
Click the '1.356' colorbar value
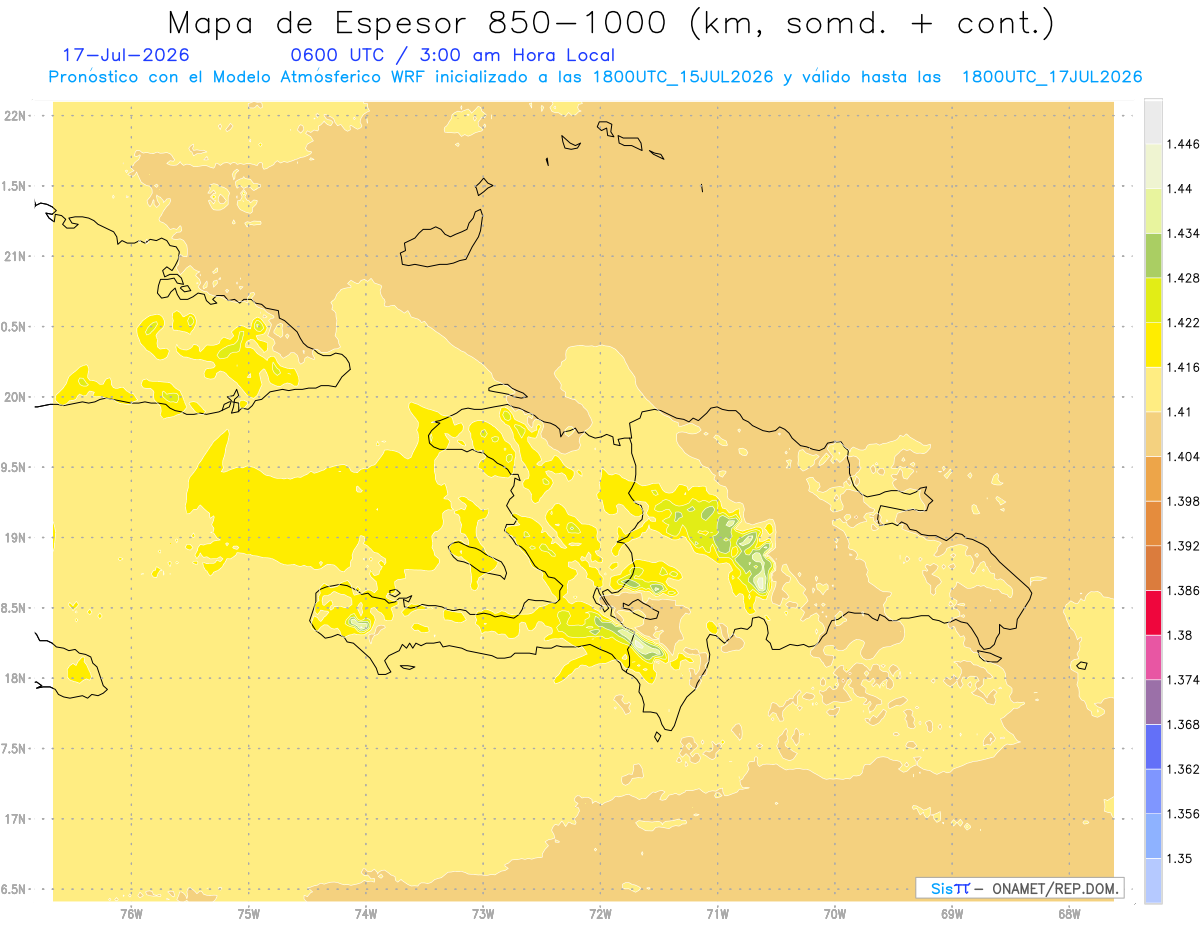click(x=1182, y=813)
